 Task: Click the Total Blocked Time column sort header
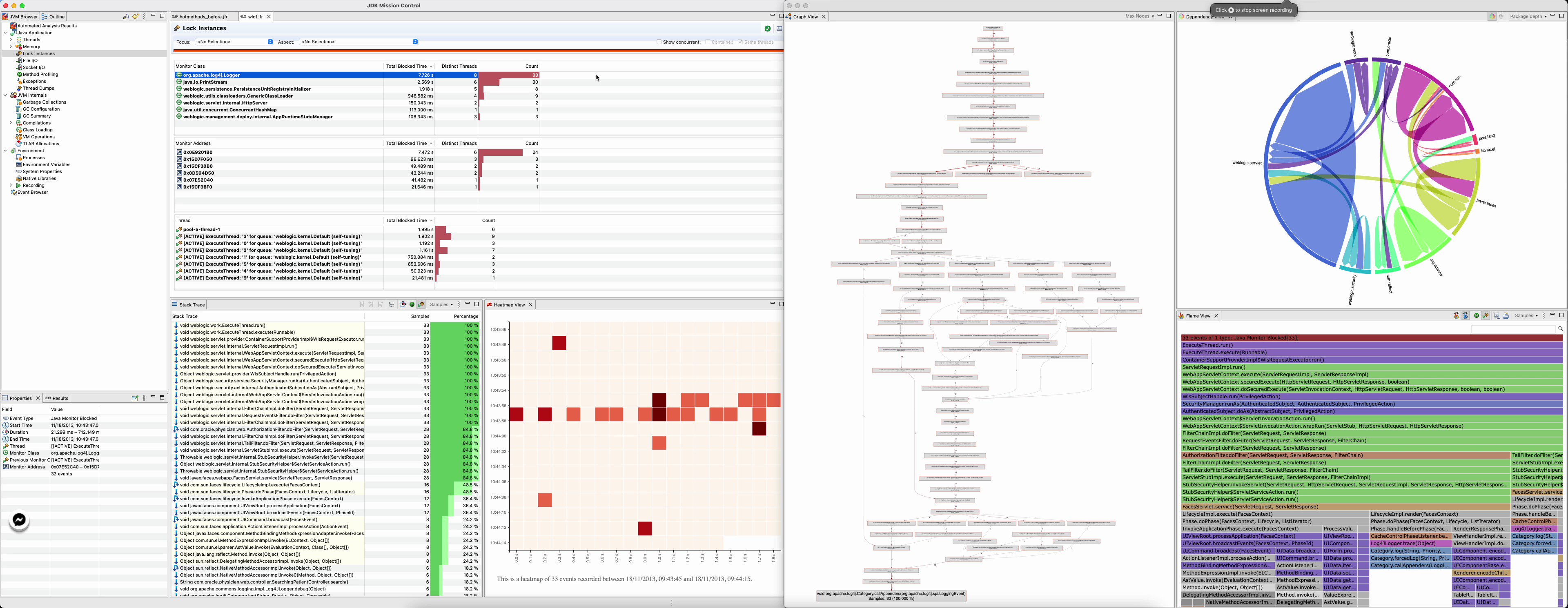coord(408,66)
